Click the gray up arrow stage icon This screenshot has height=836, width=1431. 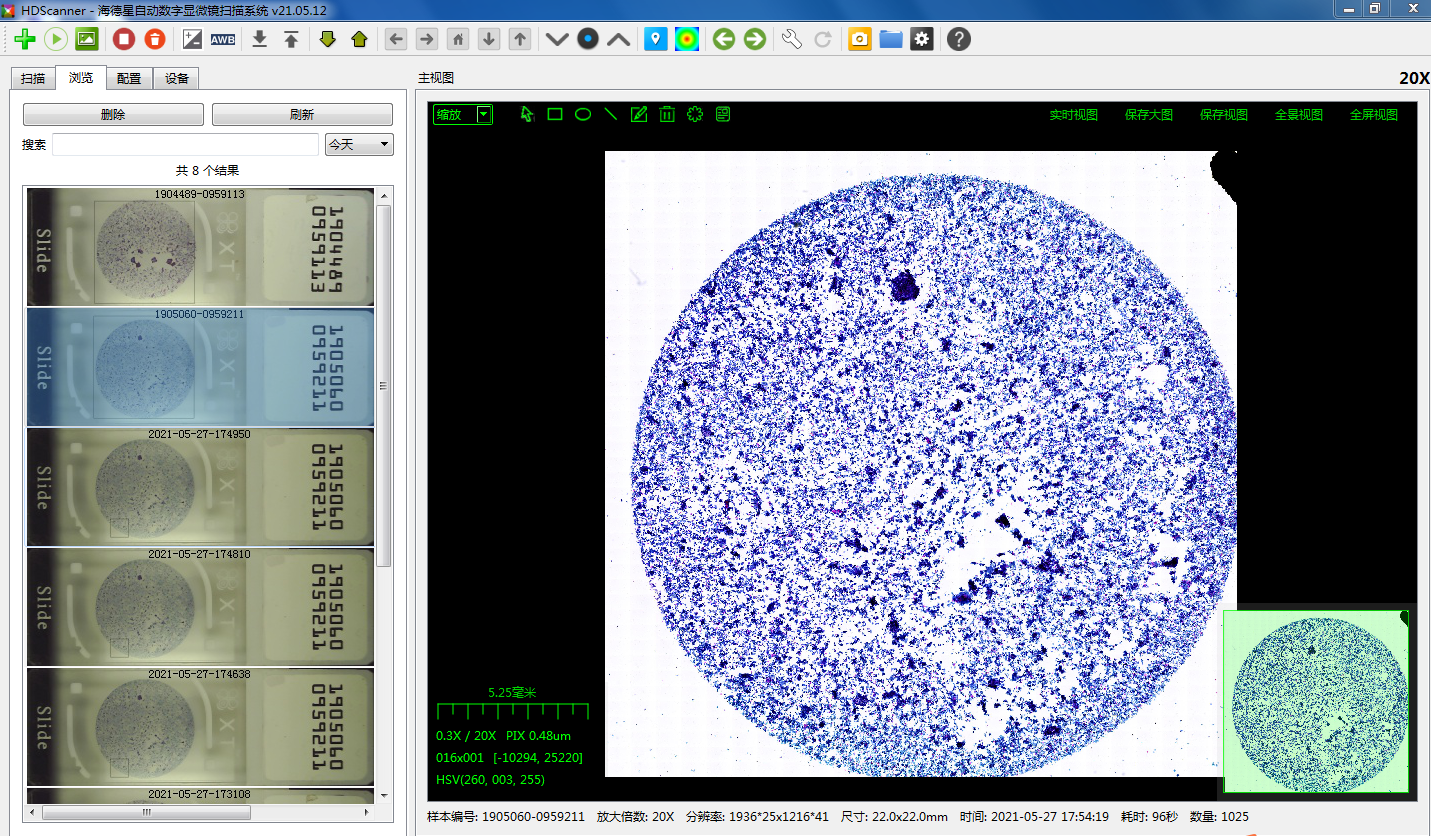point(520,39)
